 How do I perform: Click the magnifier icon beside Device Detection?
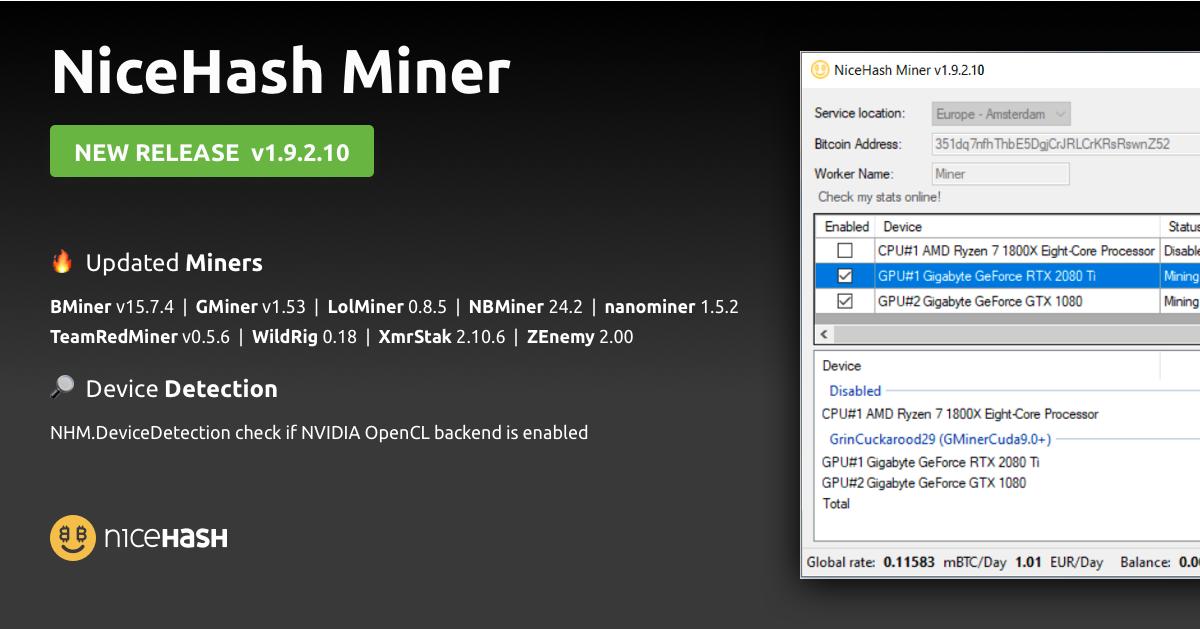pyautogui.click(x=63, y=387)
